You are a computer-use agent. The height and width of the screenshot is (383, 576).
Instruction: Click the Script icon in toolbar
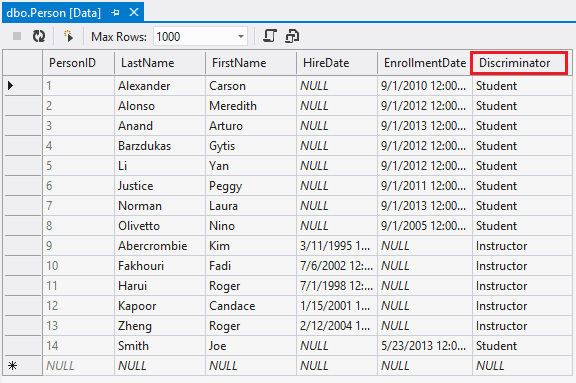point(270,36)
